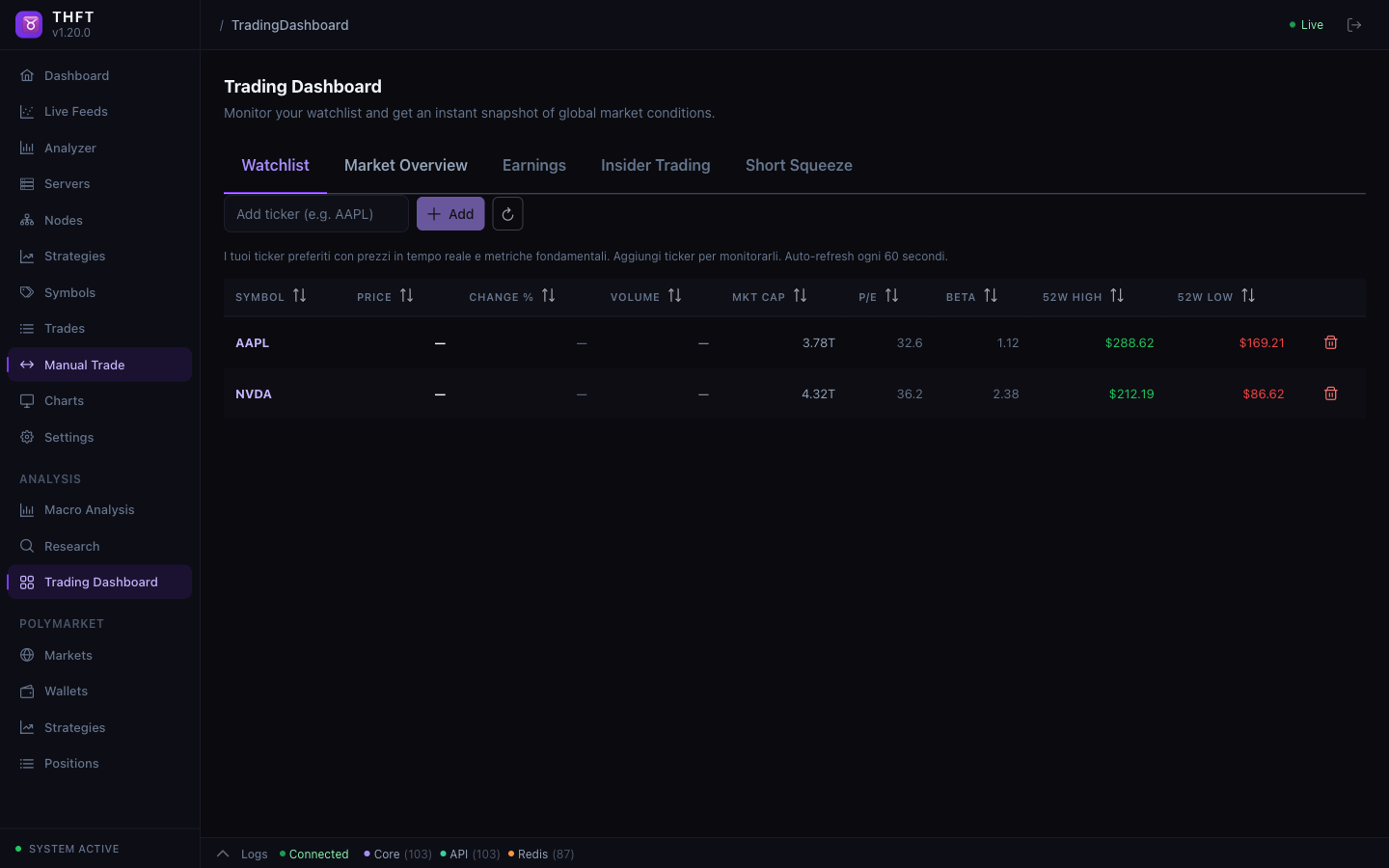Open the AAPL symbol link
The height and width of the screenshot is (868, 1389).
coord(252,342)
